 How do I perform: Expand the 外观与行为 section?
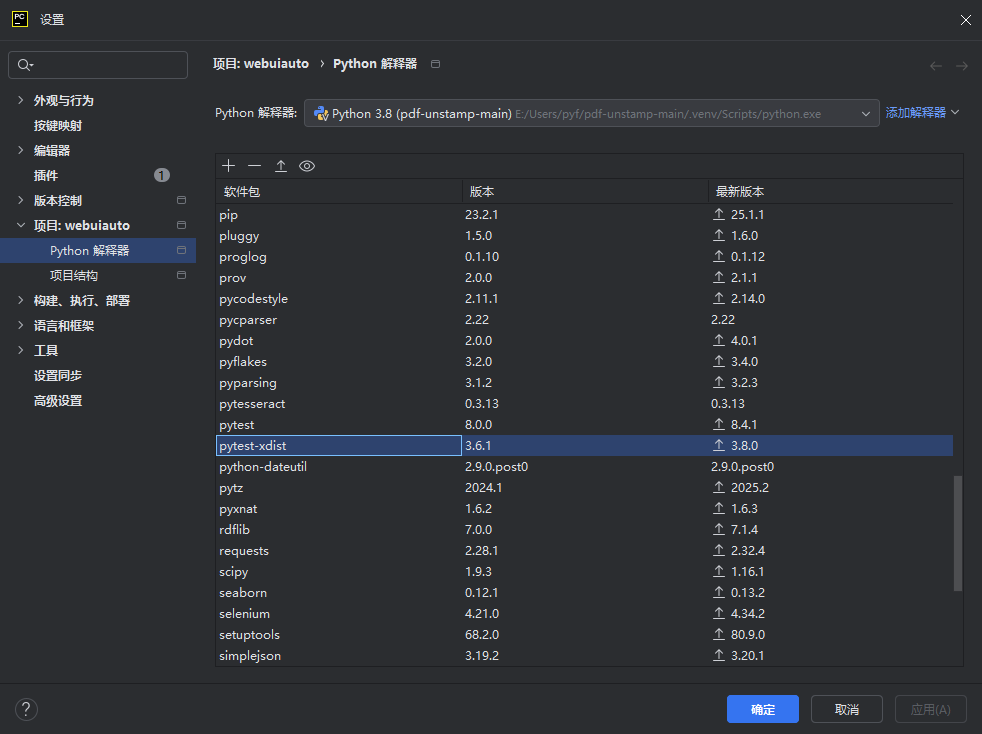point(21,100)
